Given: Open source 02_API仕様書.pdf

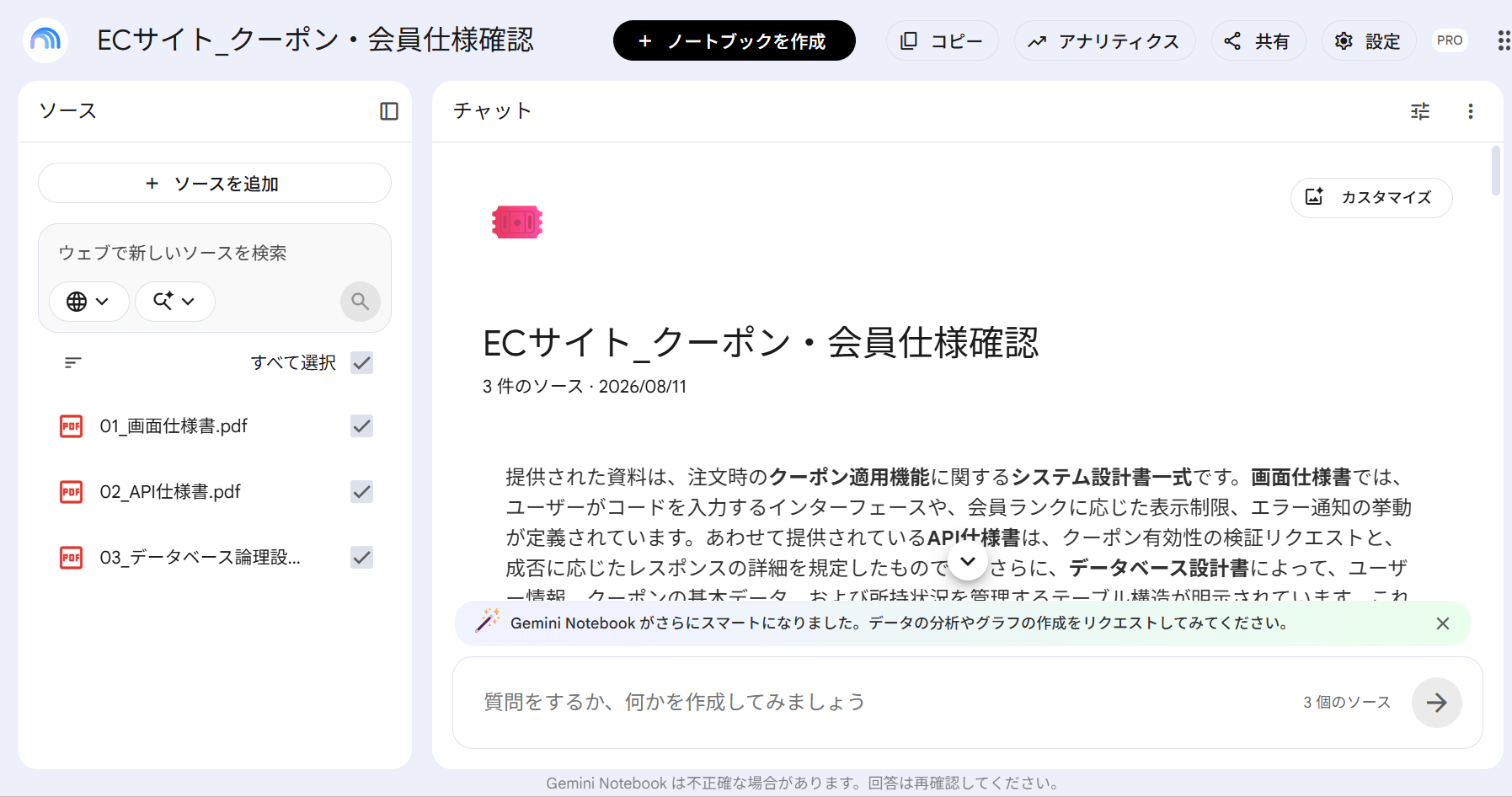Looking at the screenshot, I should (170, 492).
